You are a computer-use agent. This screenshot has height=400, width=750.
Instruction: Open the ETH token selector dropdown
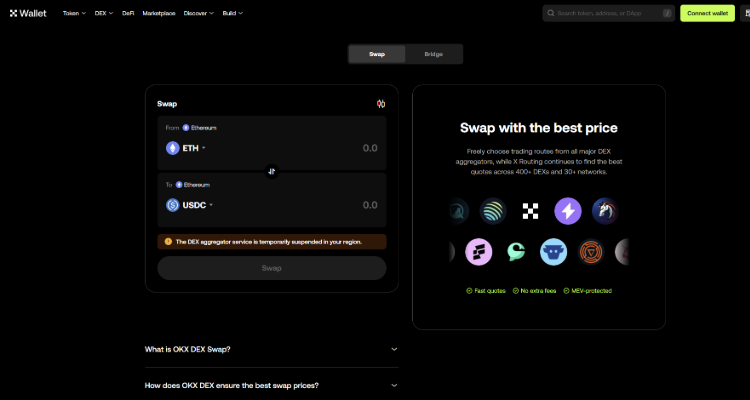186,148
